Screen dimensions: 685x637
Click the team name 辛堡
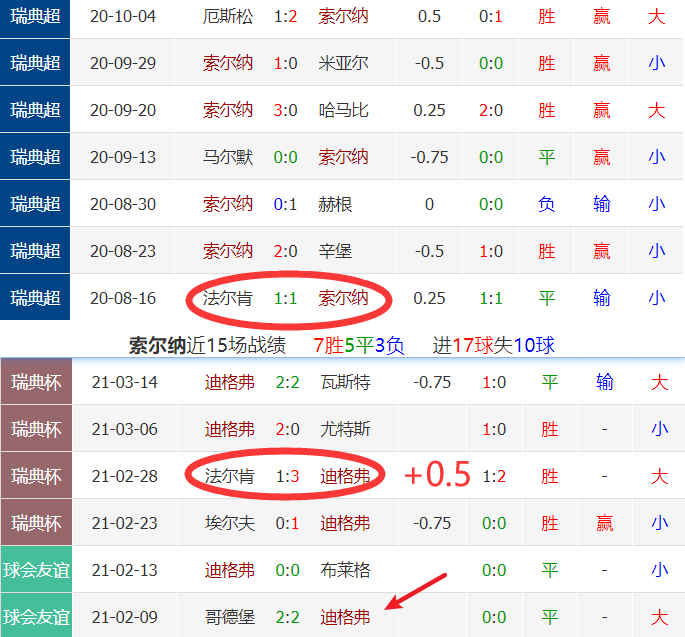point(335,251)
